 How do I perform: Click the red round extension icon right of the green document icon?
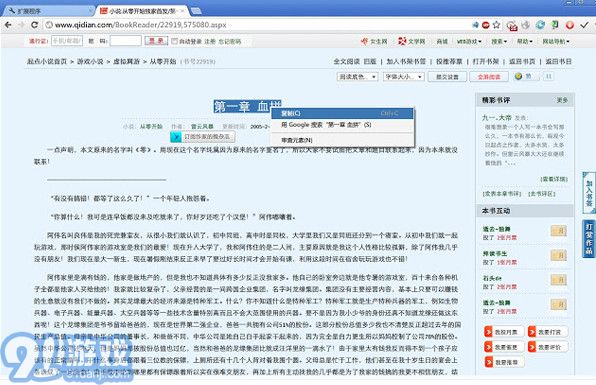[569, 25]
